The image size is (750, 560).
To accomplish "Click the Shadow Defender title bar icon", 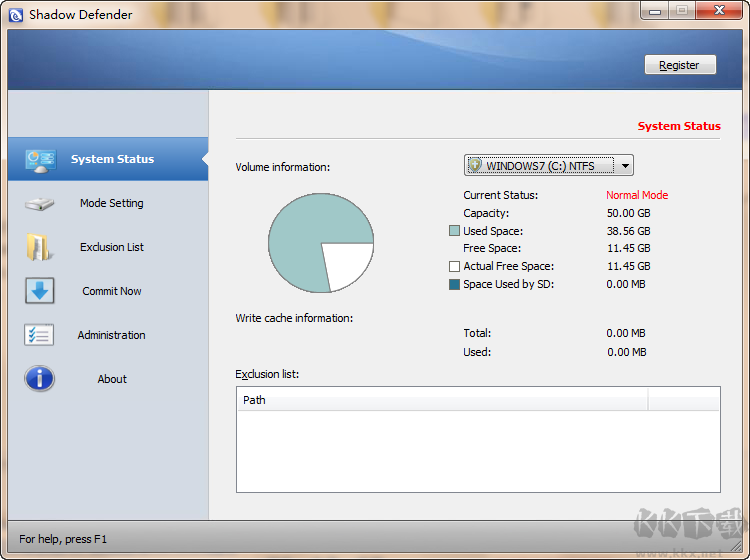I will coord(15,15).
